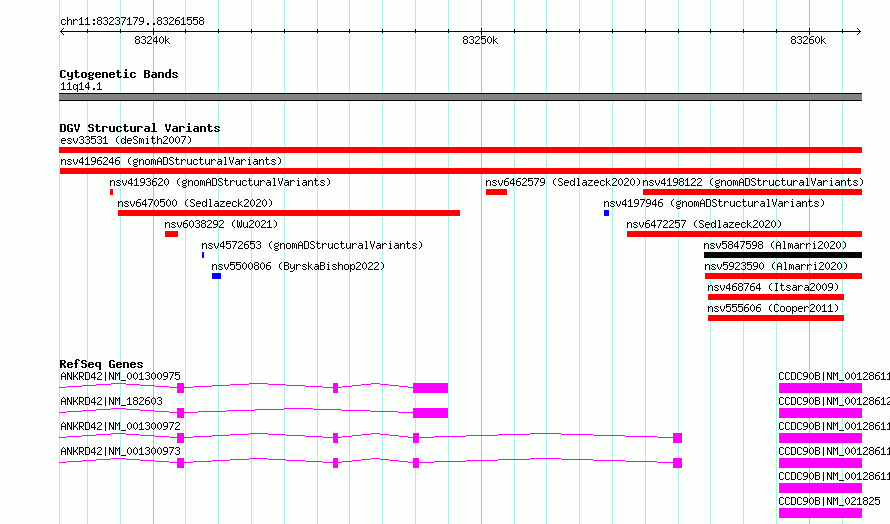Screen dimensions: 890x524
Task: Click the long red bar under nsv6470500
Action: (289, 213)
